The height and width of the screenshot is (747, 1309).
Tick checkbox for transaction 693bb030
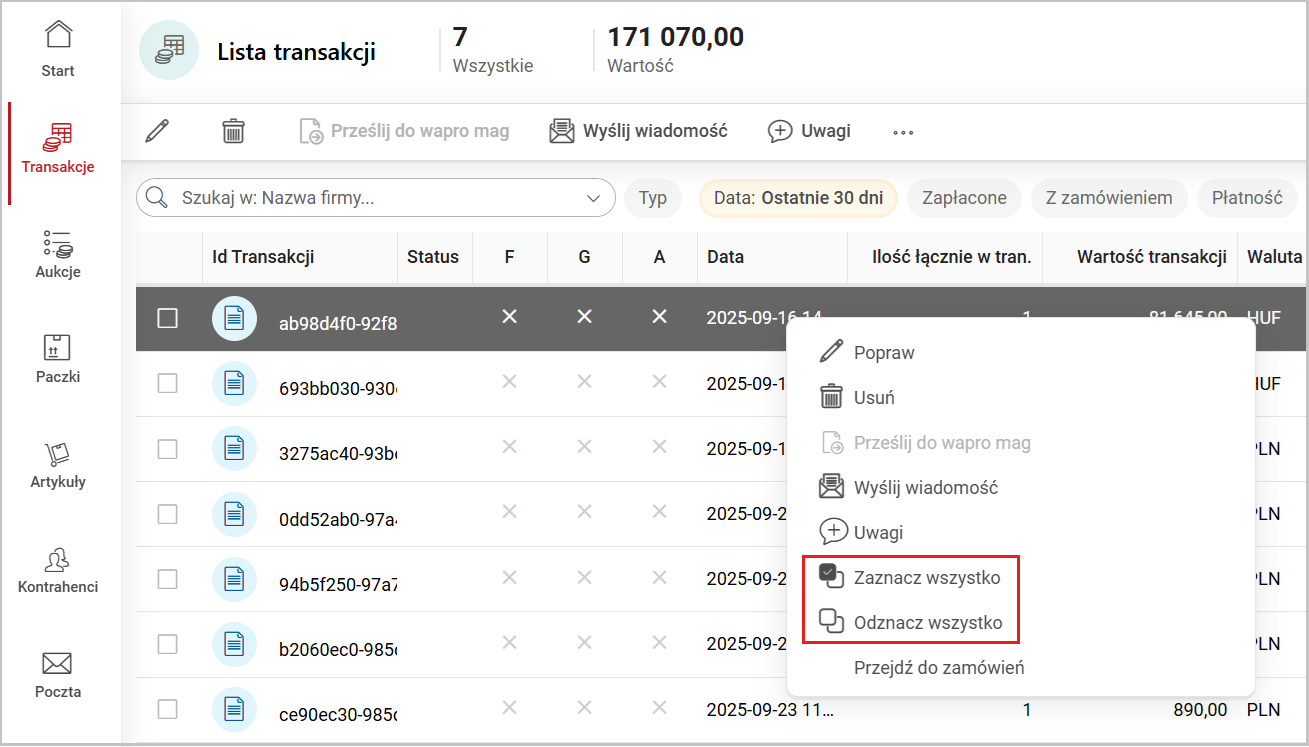[x=168, y=384]
